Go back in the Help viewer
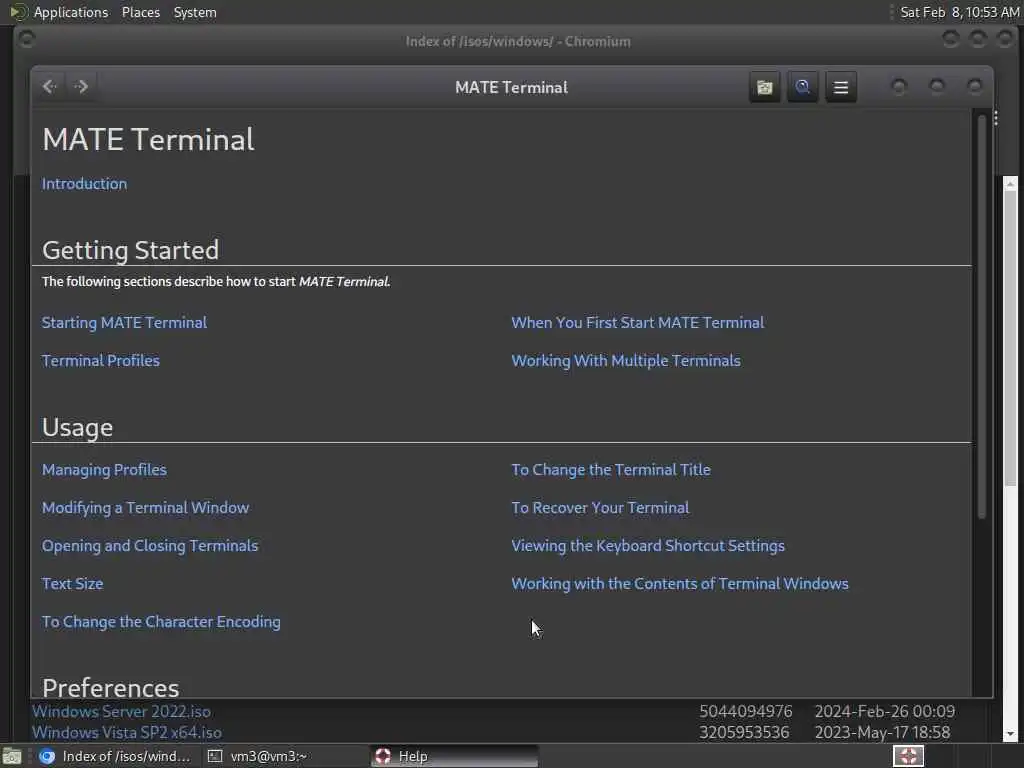This screenshot has height=768, width=1024. [x=50, y=86]
